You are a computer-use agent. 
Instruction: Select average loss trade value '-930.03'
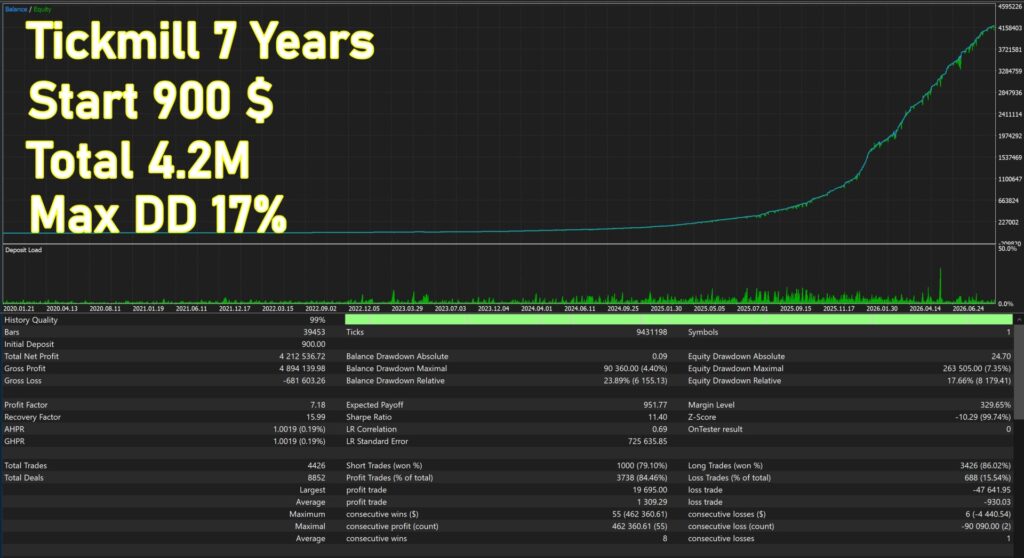[997, 502]
